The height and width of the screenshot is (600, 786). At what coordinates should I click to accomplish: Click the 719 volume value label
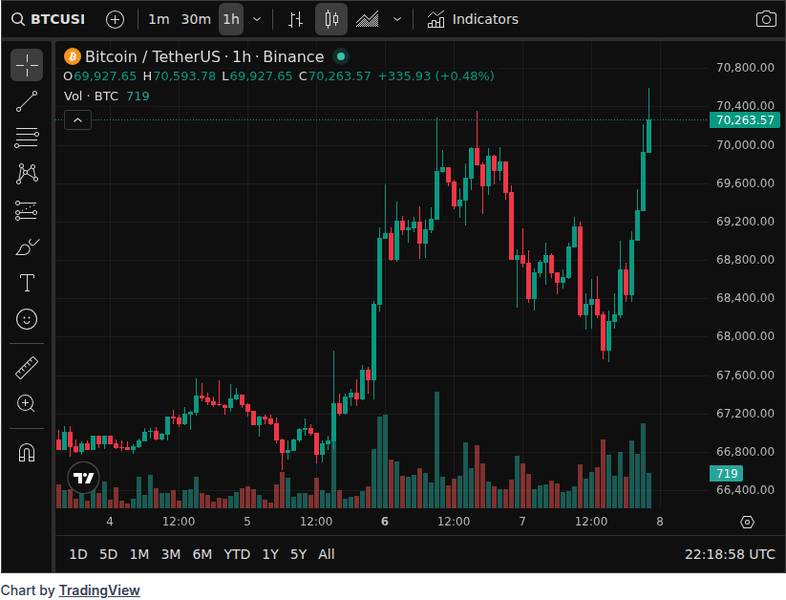click(726, 473)
